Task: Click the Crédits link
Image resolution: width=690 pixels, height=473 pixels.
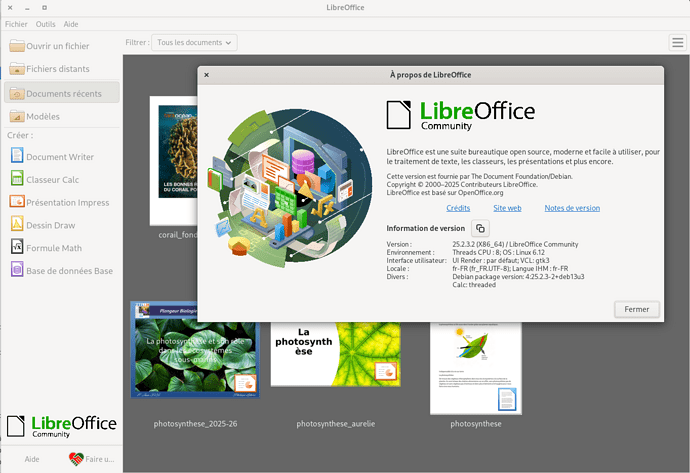Action: click(458, 208)
